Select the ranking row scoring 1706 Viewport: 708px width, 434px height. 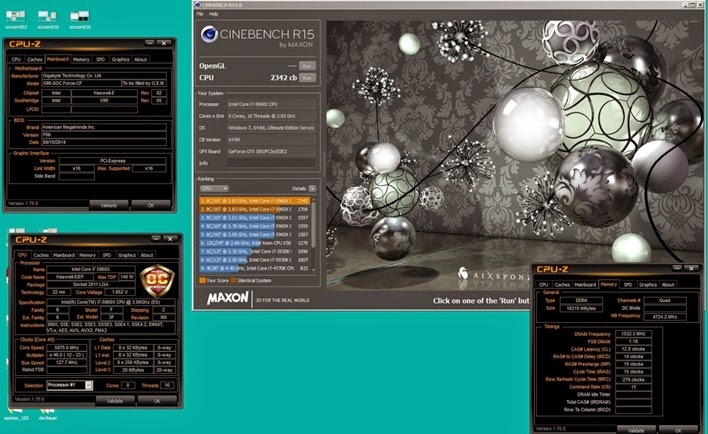[254, 209]
